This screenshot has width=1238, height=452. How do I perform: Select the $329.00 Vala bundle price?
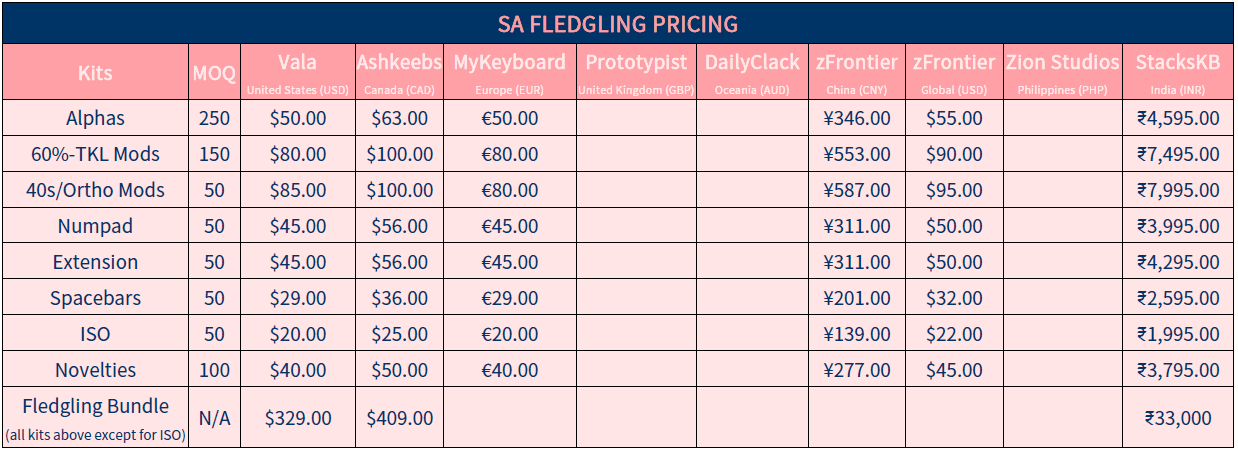297,418
